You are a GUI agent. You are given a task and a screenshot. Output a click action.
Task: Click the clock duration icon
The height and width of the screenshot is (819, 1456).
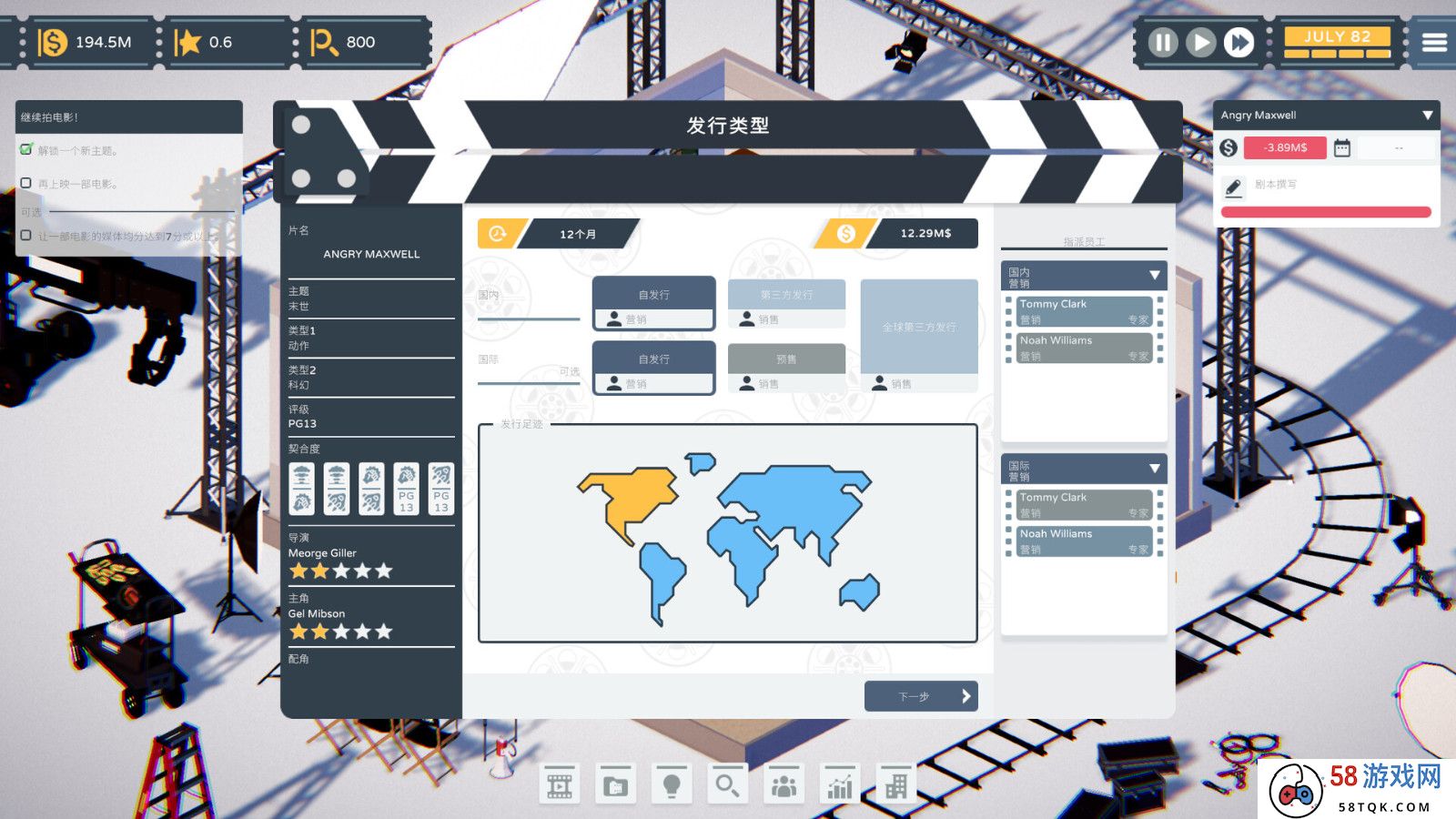tap(498, 234)
